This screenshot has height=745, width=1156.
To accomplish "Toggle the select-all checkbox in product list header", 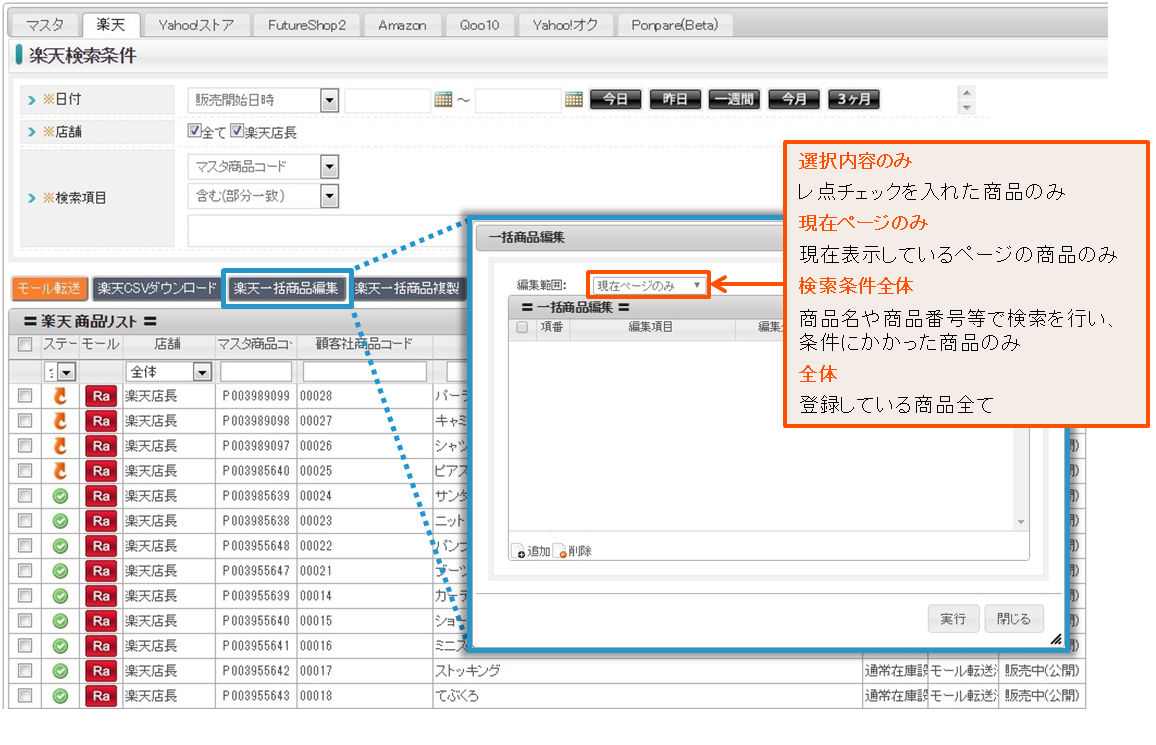I will pyautogui.click(x=25, y=344).
